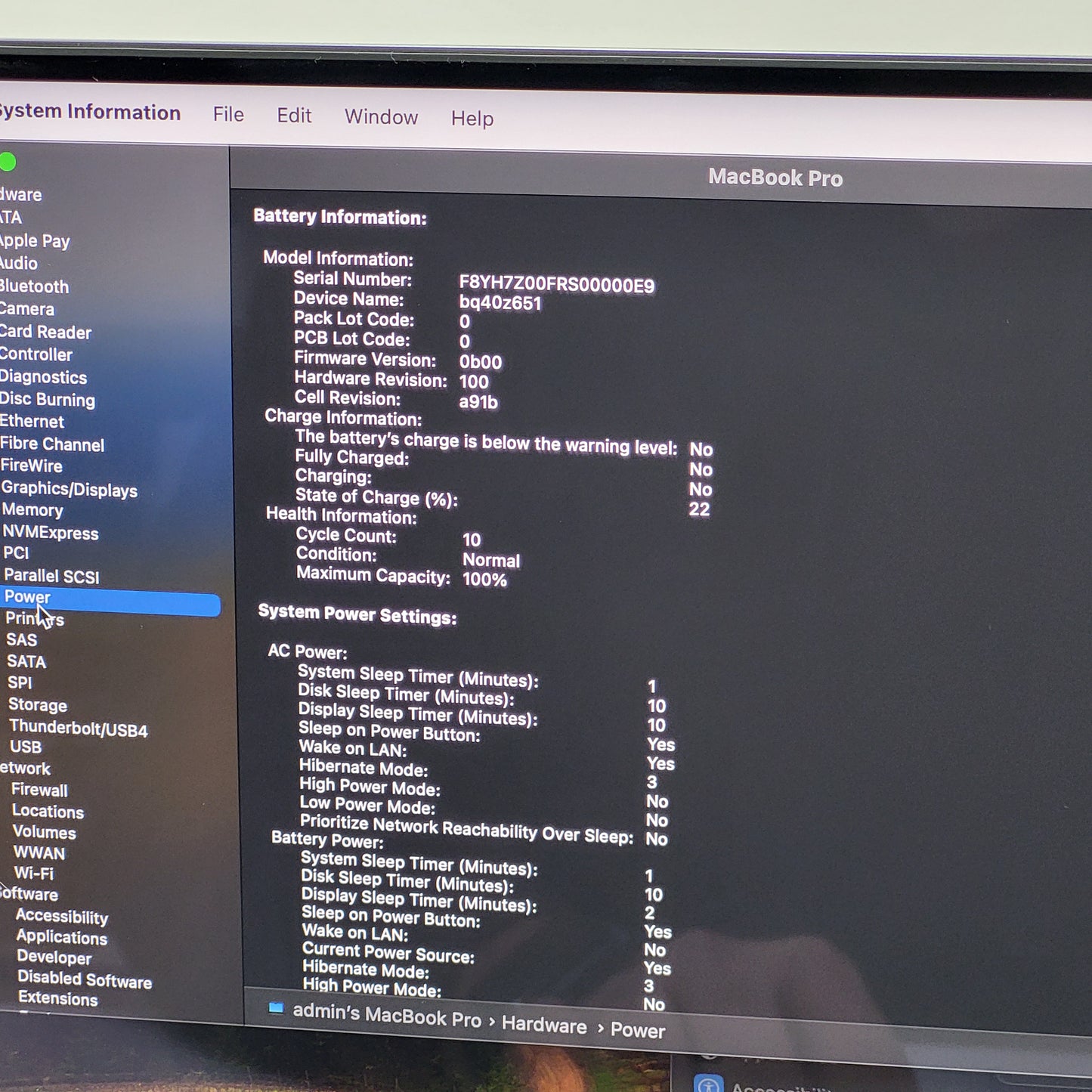Screen dimensions: 1092x1092
Task: Select Disabled Software in the sidebar
Action: tap(85, 979)
